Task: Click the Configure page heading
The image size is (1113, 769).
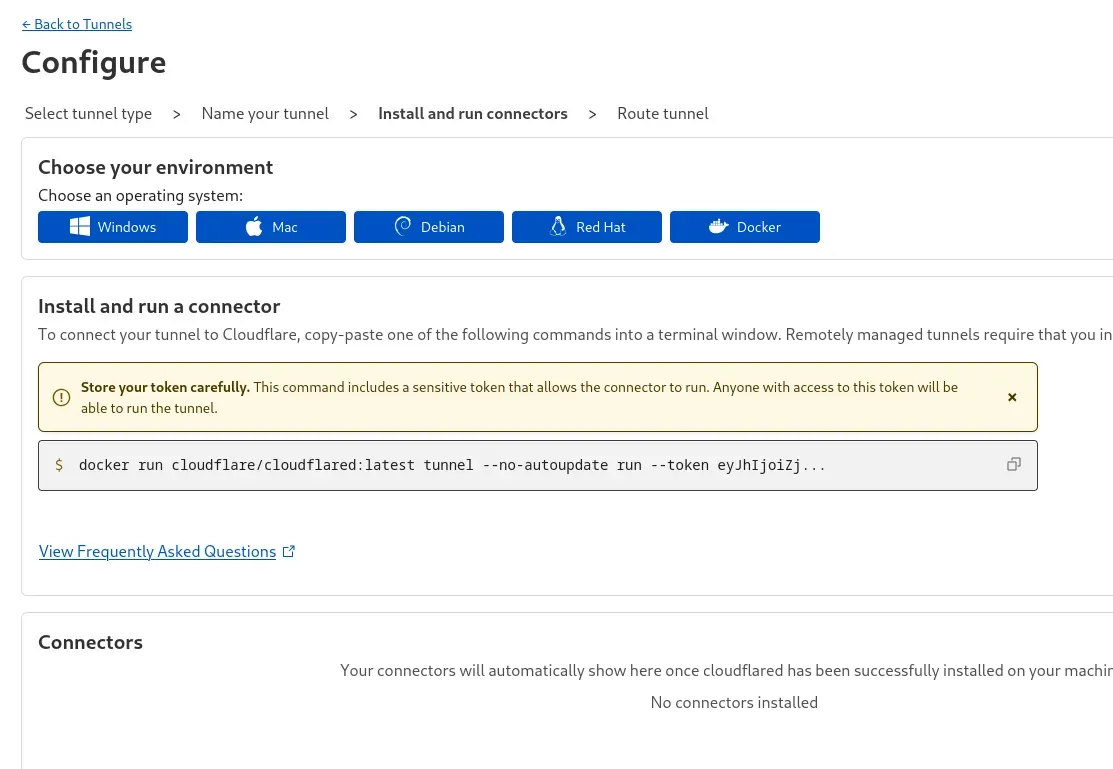Action: [94, 62]
